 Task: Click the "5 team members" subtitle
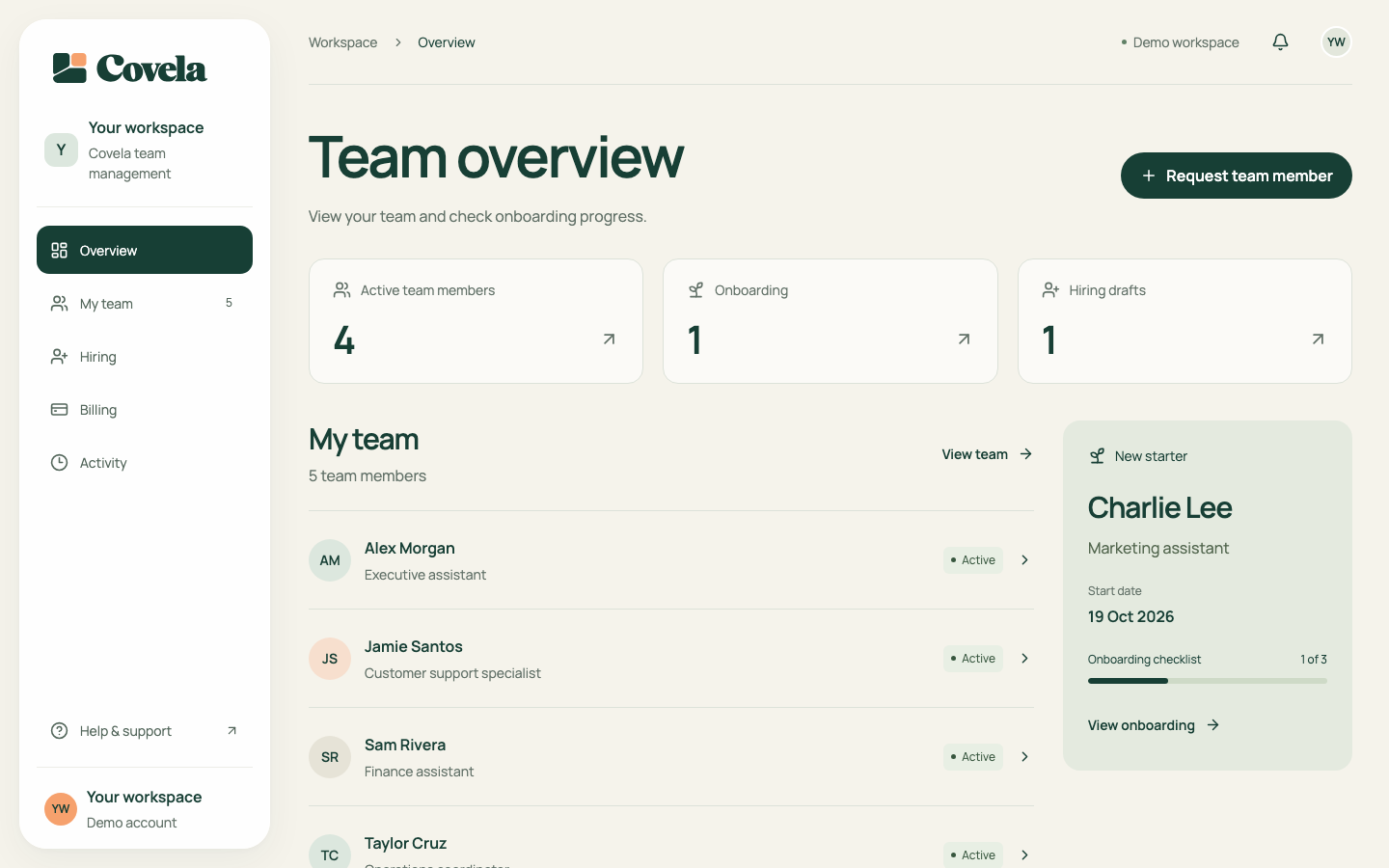click(368, 475)
